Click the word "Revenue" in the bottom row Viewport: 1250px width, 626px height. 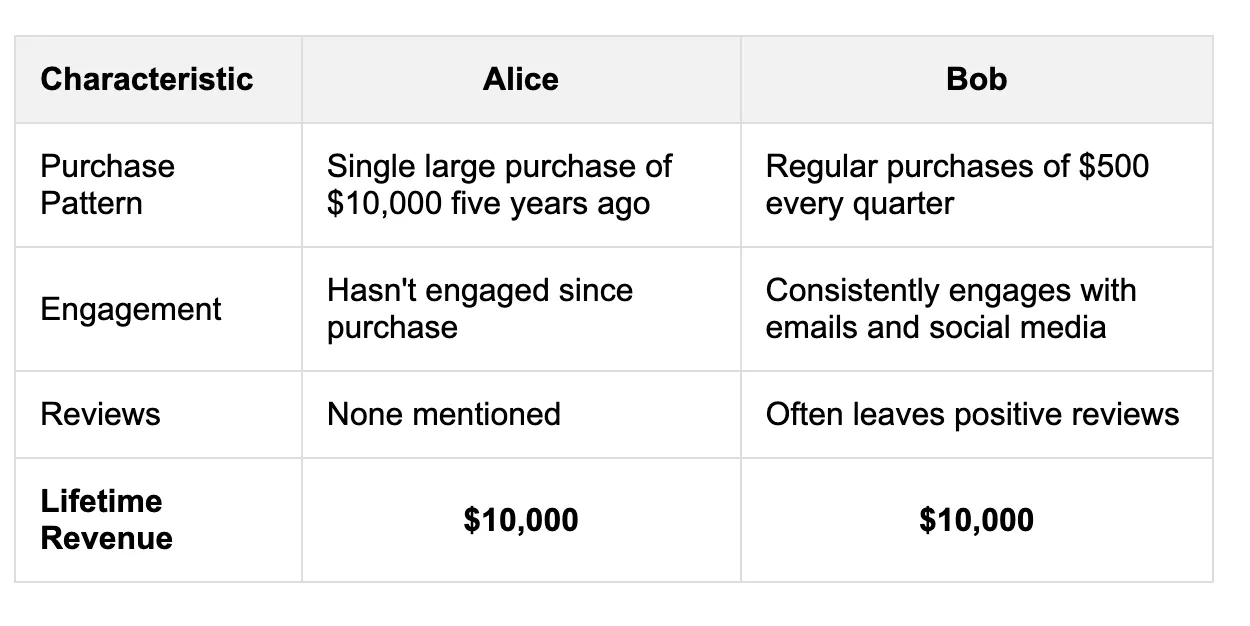[107, 539]
